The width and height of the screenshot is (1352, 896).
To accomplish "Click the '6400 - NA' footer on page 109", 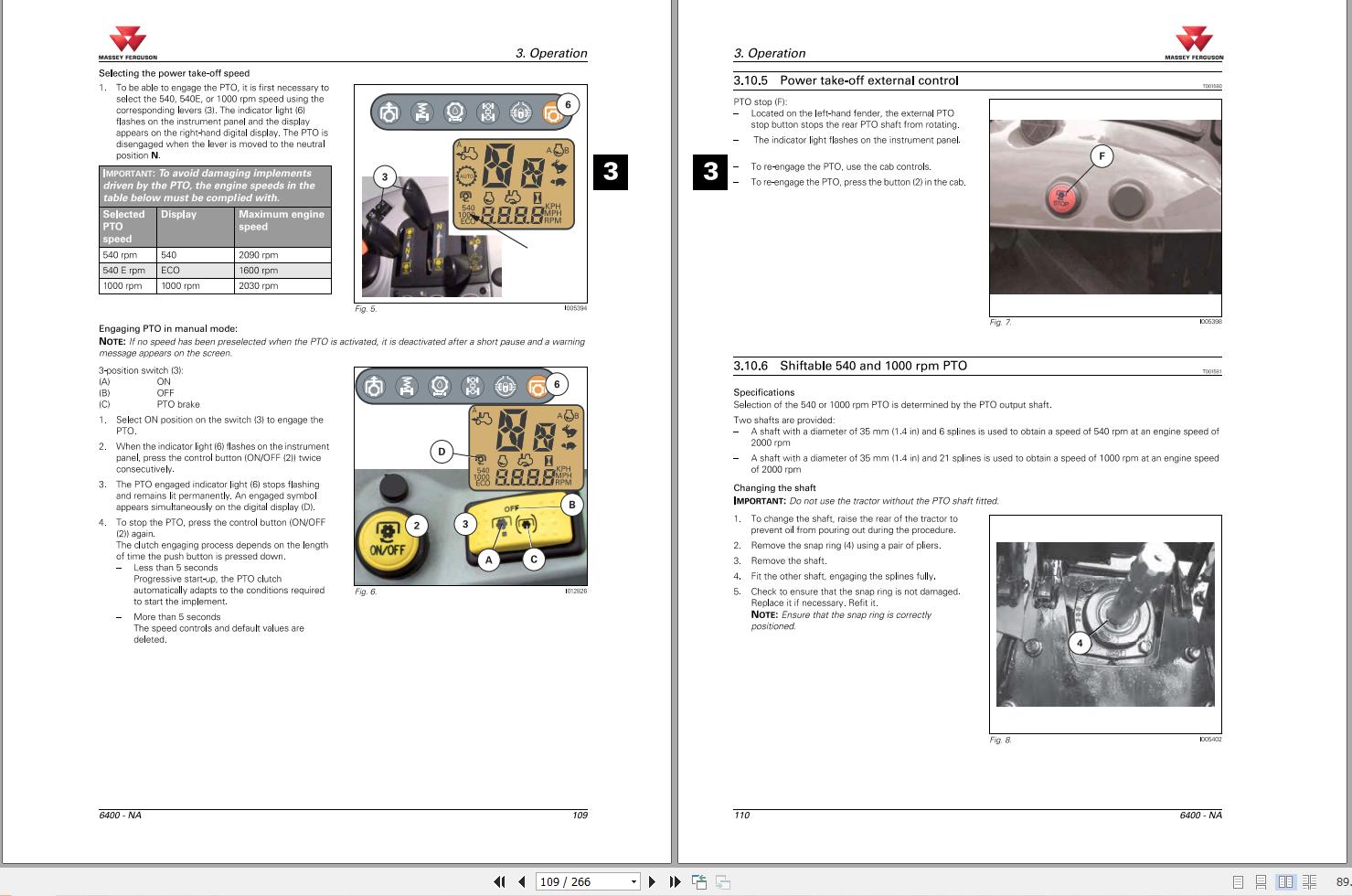I will tap(120, 816).
